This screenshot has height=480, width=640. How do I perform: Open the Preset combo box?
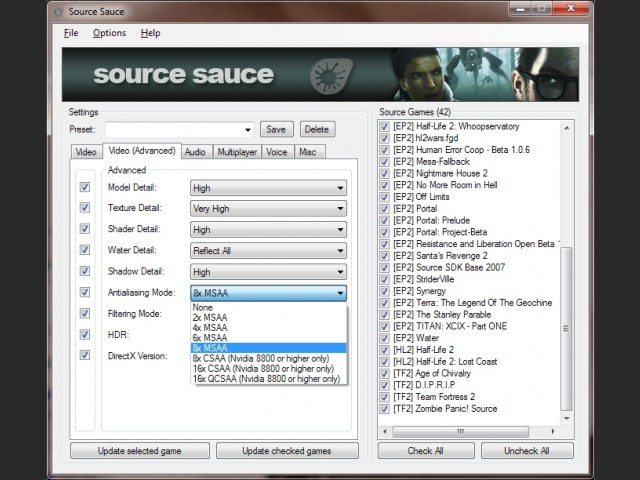point(180,130)
